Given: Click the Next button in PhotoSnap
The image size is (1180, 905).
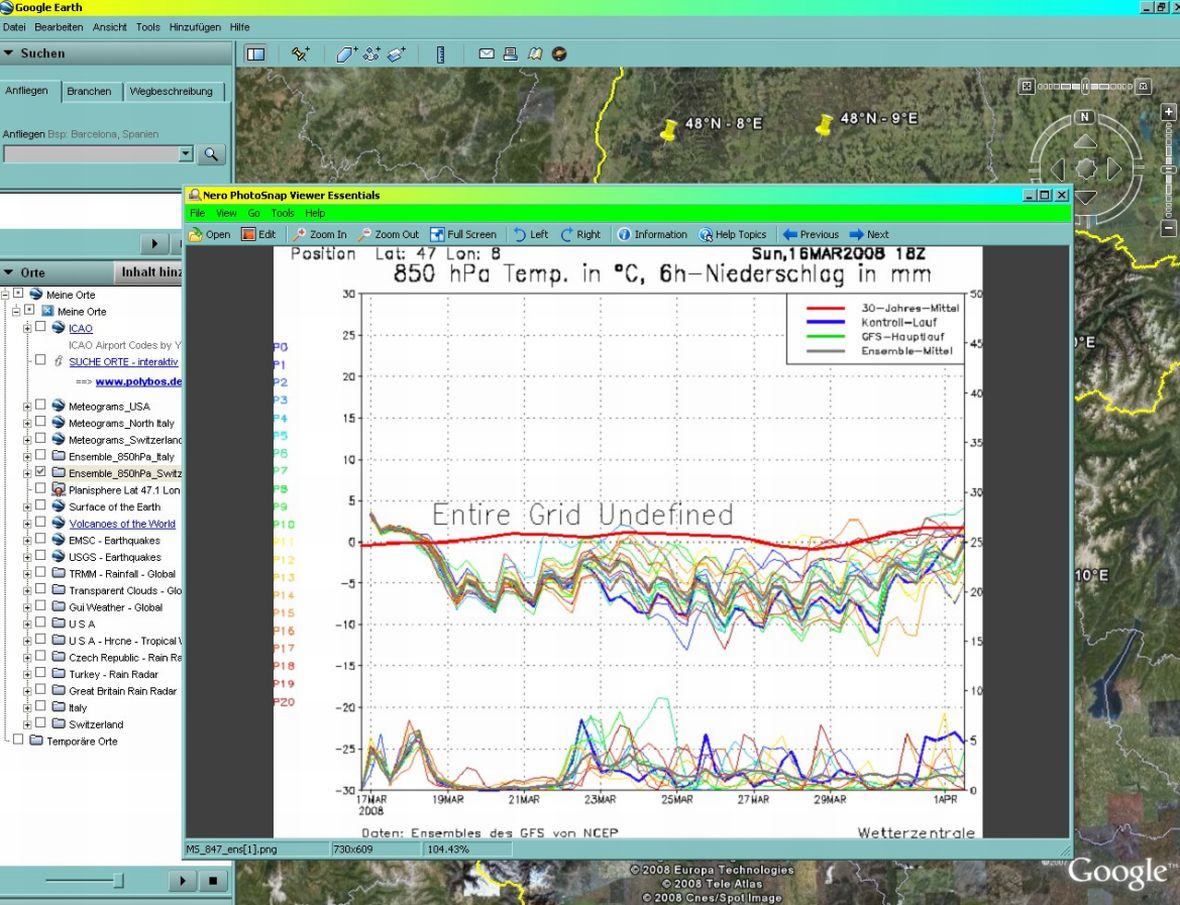Looking at the screenshot, I should coord(868,234).
